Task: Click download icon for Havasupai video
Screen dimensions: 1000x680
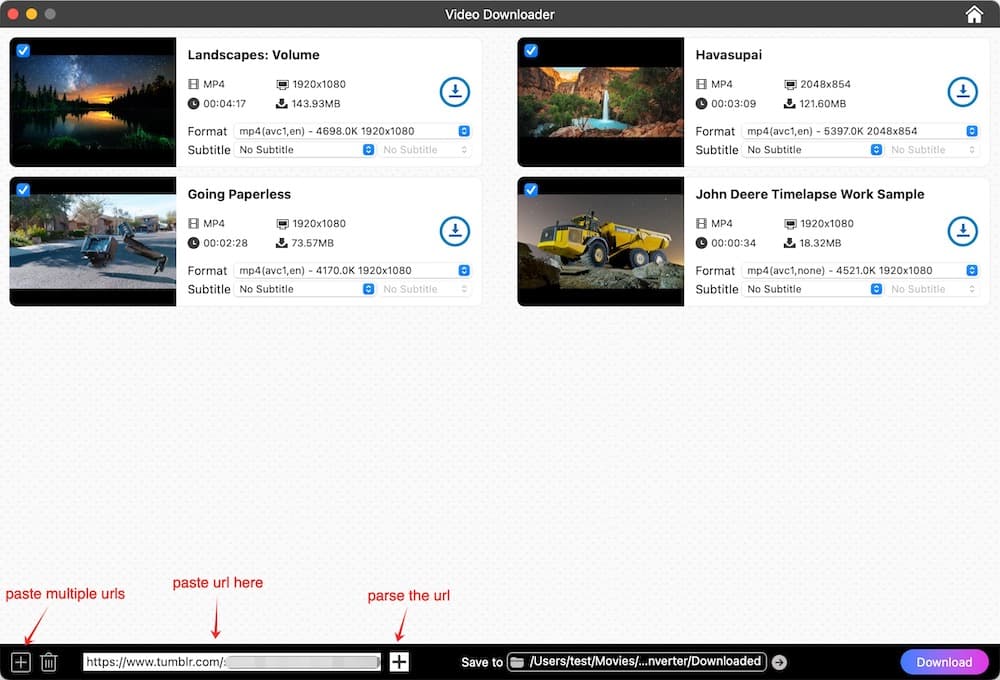Action: 962,92
